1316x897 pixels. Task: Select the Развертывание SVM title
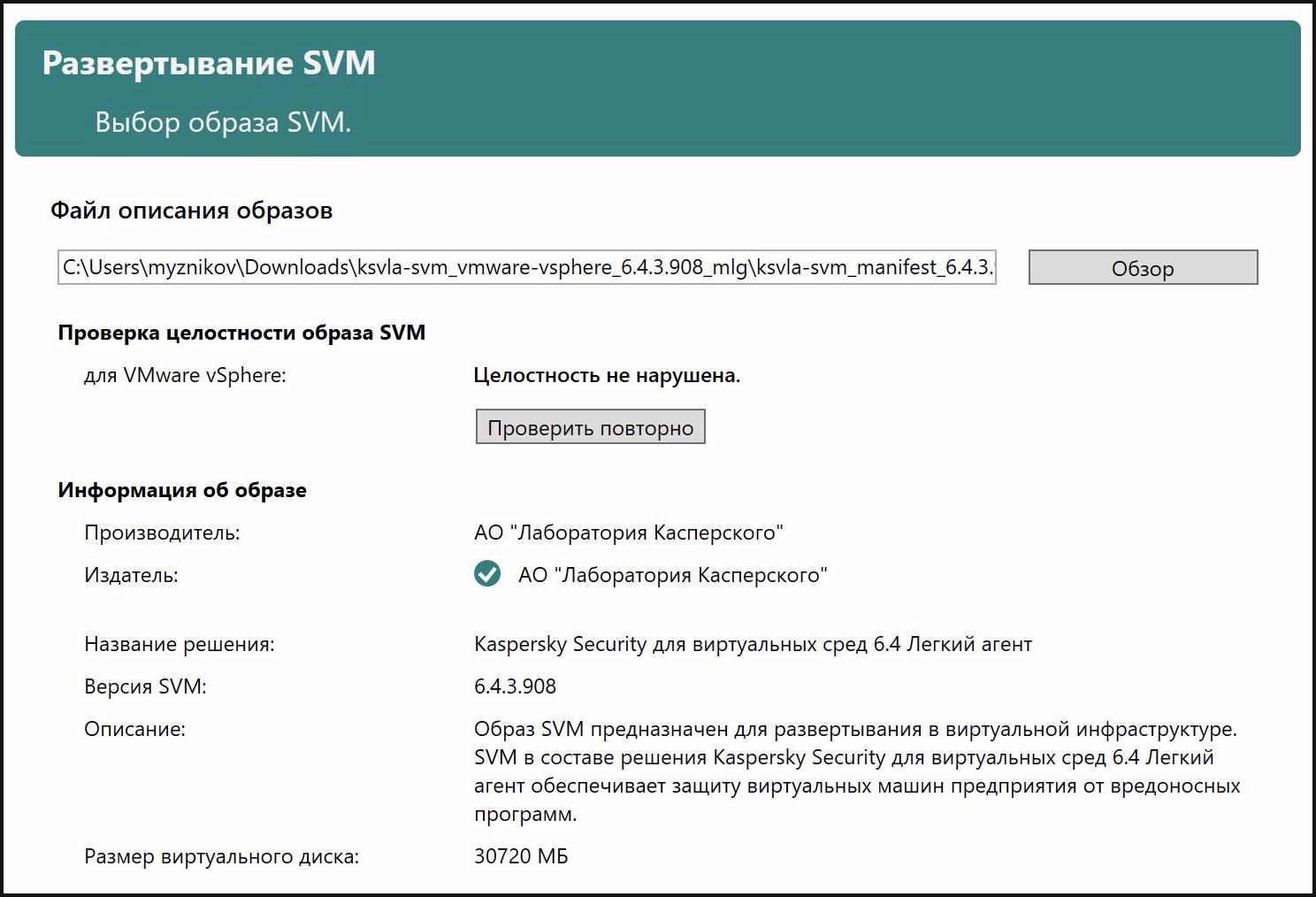click(209, 63)
